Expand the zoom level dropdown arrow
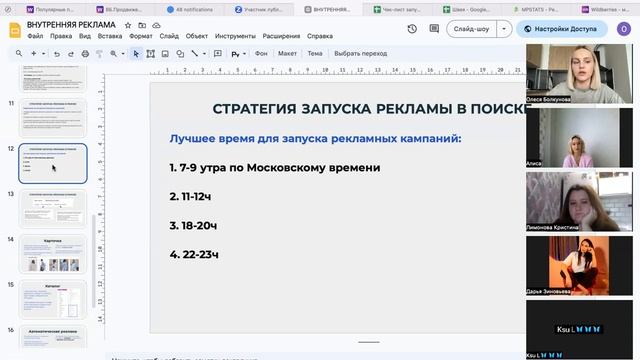Image resolution: width=640 pixels, height=360 pixels. tap(123, 53)
